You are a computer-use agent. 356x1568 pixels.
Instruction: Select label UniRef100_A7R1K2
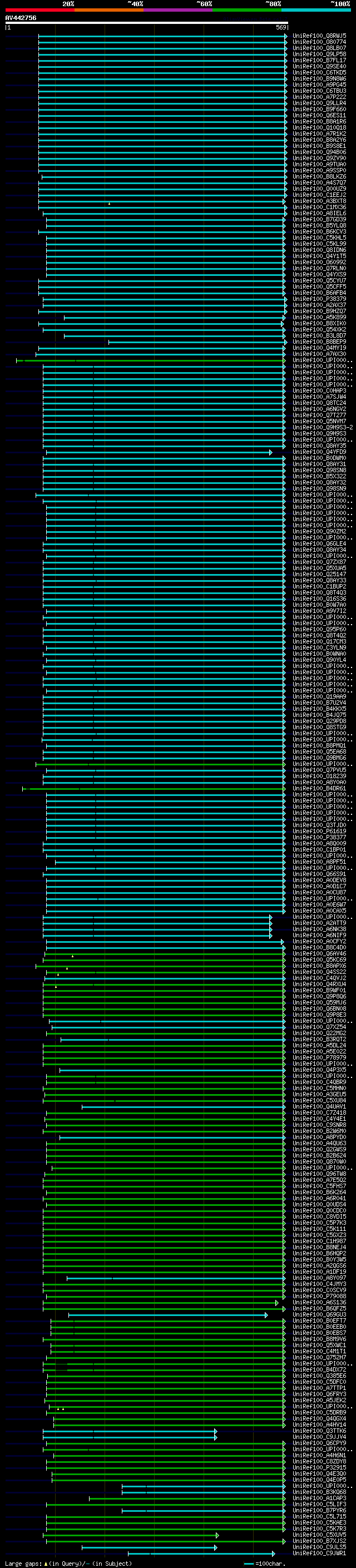coord(319,134)
